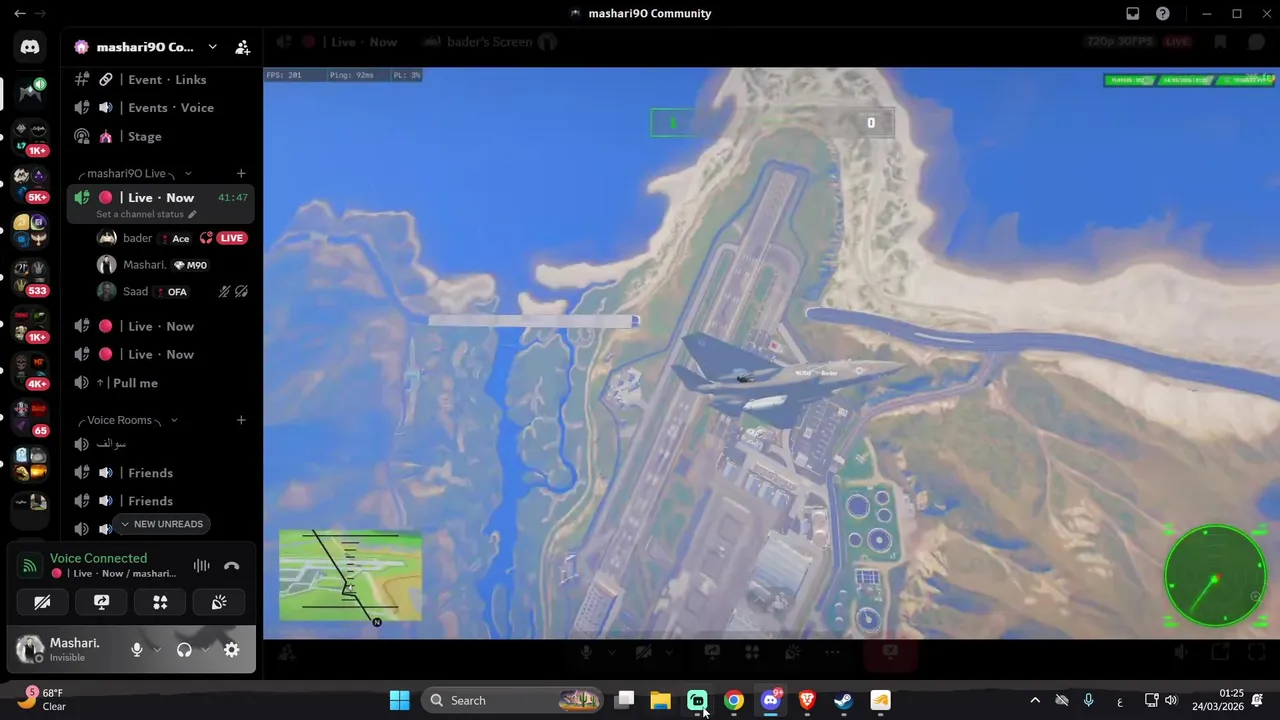
Task: Click the pencil next to Set a channel status
Action: [192, 214]
